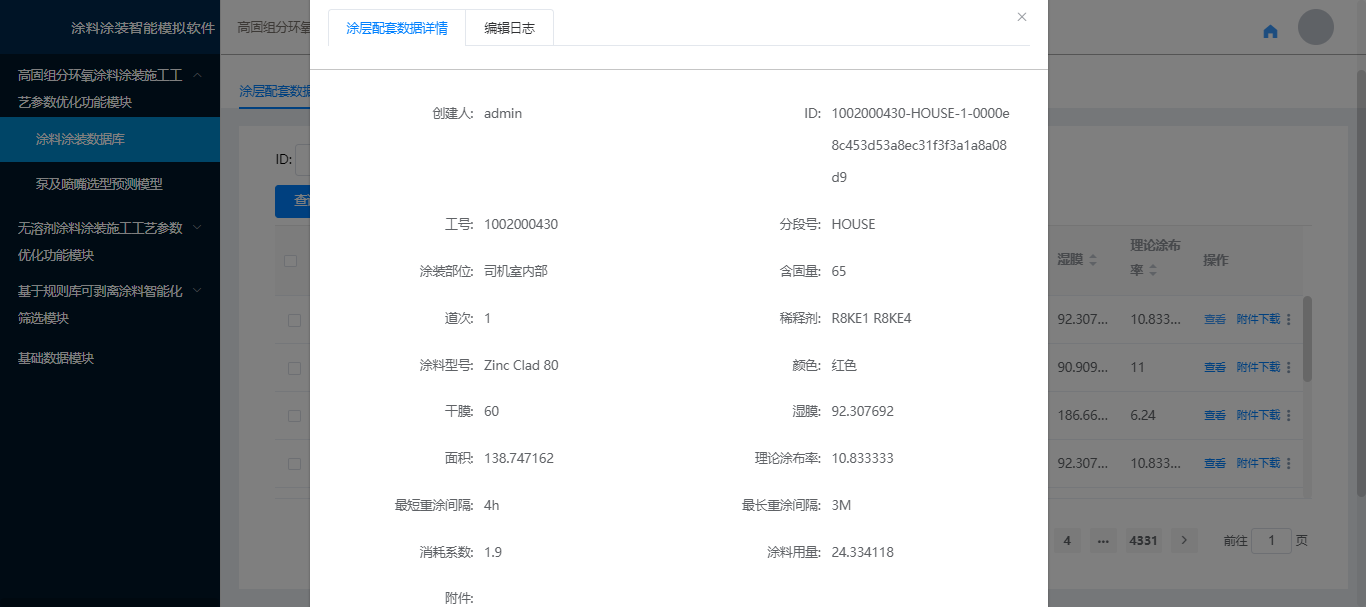Click 附件下载 for the 186.66 row
Screen dimensions: 1366x607
click(x=1257, y=415)
